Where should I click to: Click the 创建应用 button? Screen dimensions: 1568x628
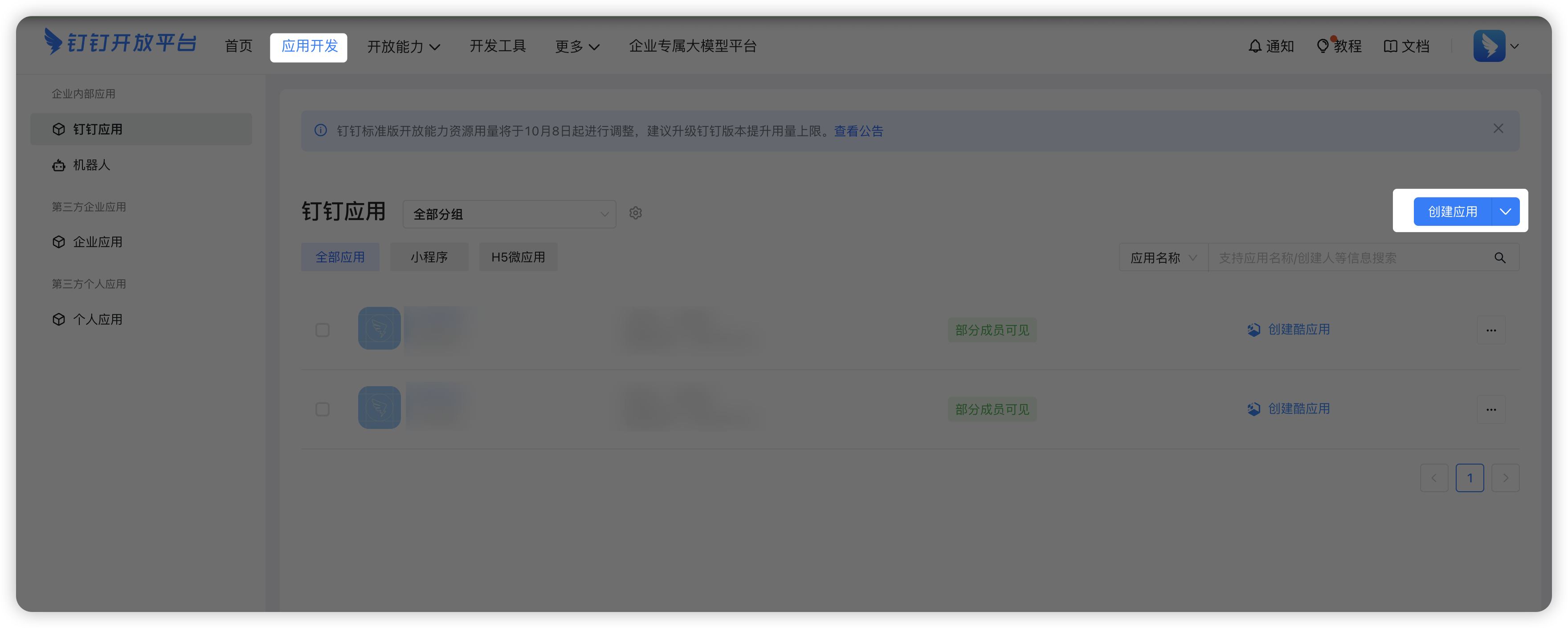[1452, 212]
